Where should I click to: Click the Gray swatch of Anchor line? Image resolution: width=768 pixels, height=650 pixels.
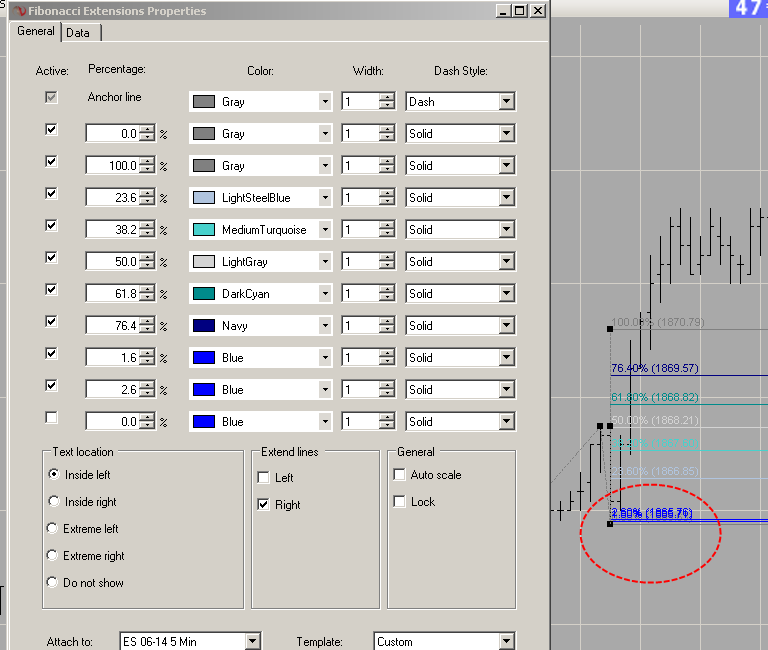204,102
